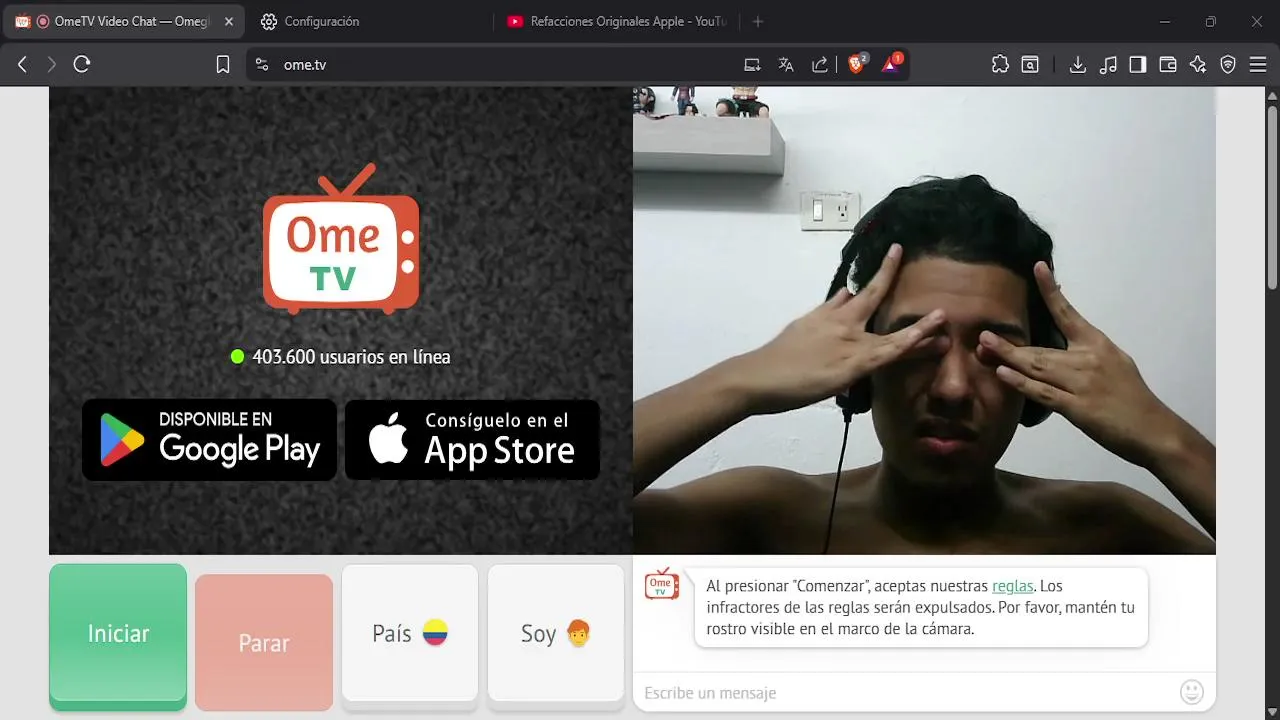The height and width of the screenshot is (720, 1280).
Task: Click the install app icon in address bar
Action: coord(753,65)
